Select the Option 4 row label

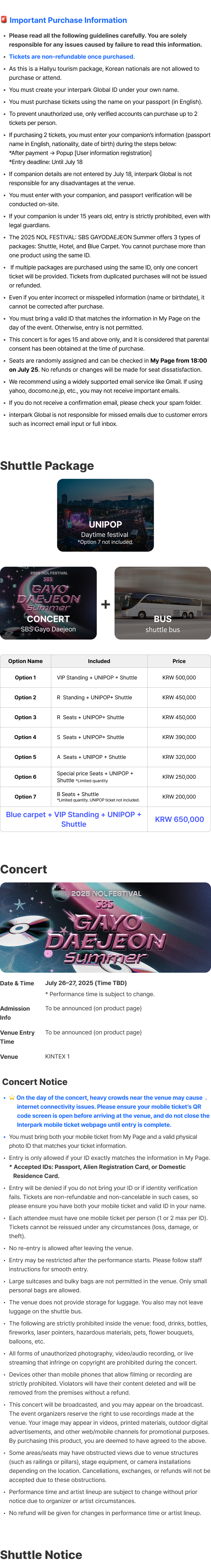click(x=26, y=737)
